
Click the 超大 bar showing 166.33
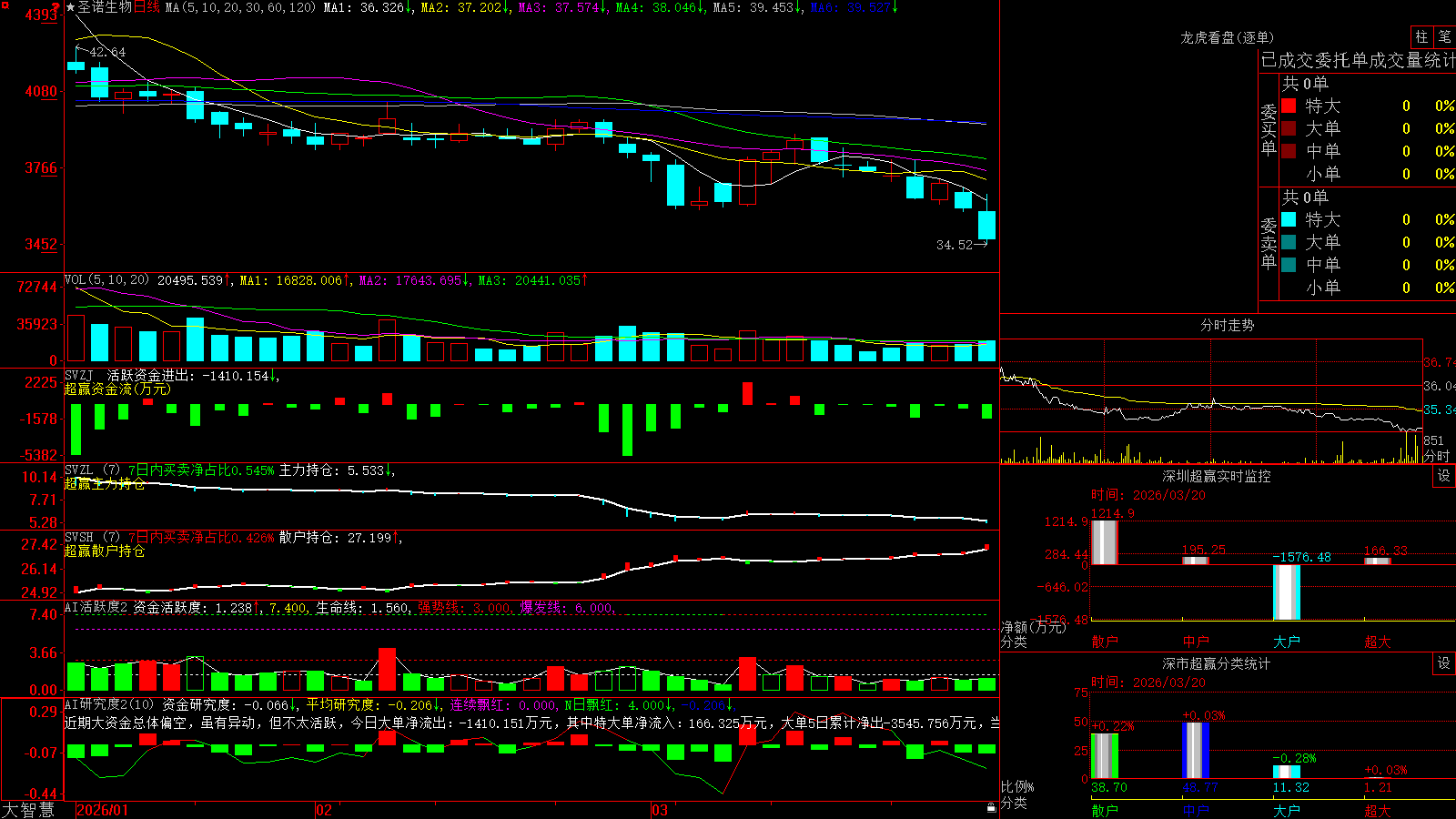click(x=1378, y=561)
